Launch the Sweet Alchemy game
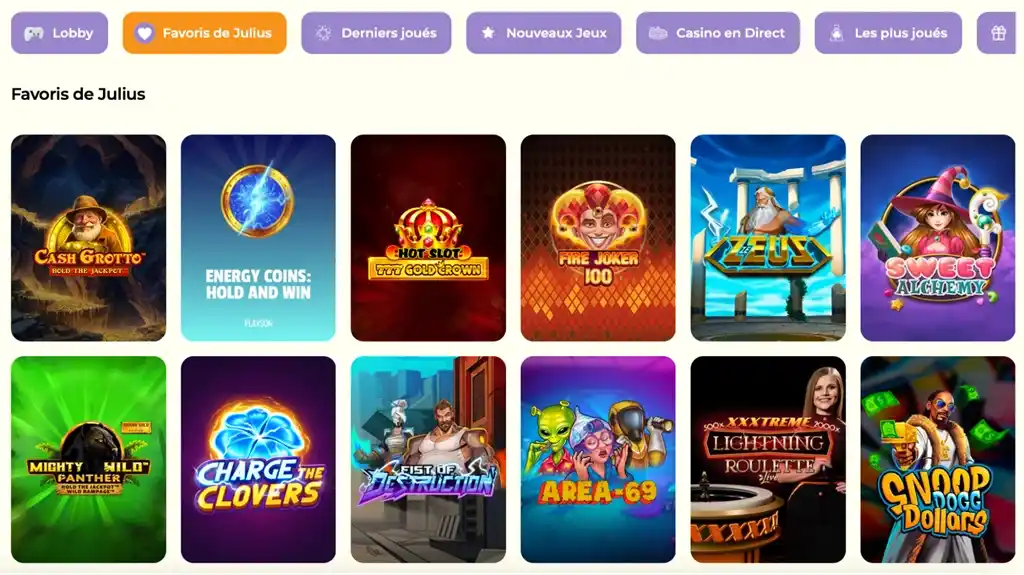 coord(938,238)
